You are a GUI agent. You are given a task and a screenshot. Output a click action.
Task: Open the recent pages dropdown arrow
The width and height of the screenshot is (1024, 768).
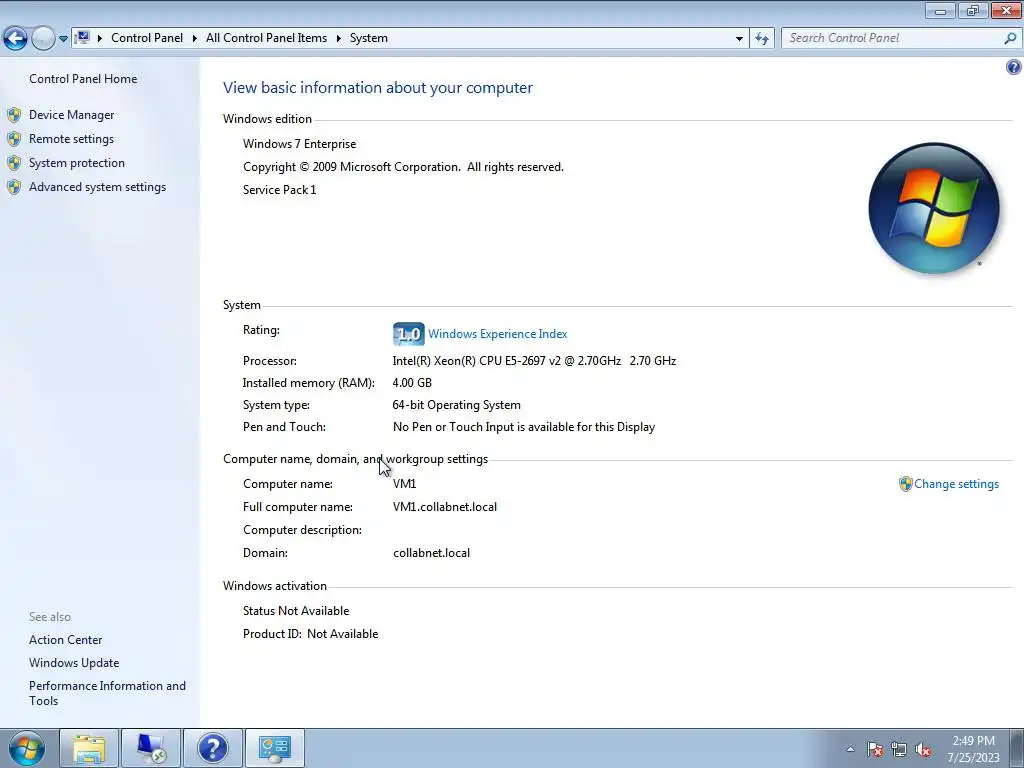coord(63,39)
